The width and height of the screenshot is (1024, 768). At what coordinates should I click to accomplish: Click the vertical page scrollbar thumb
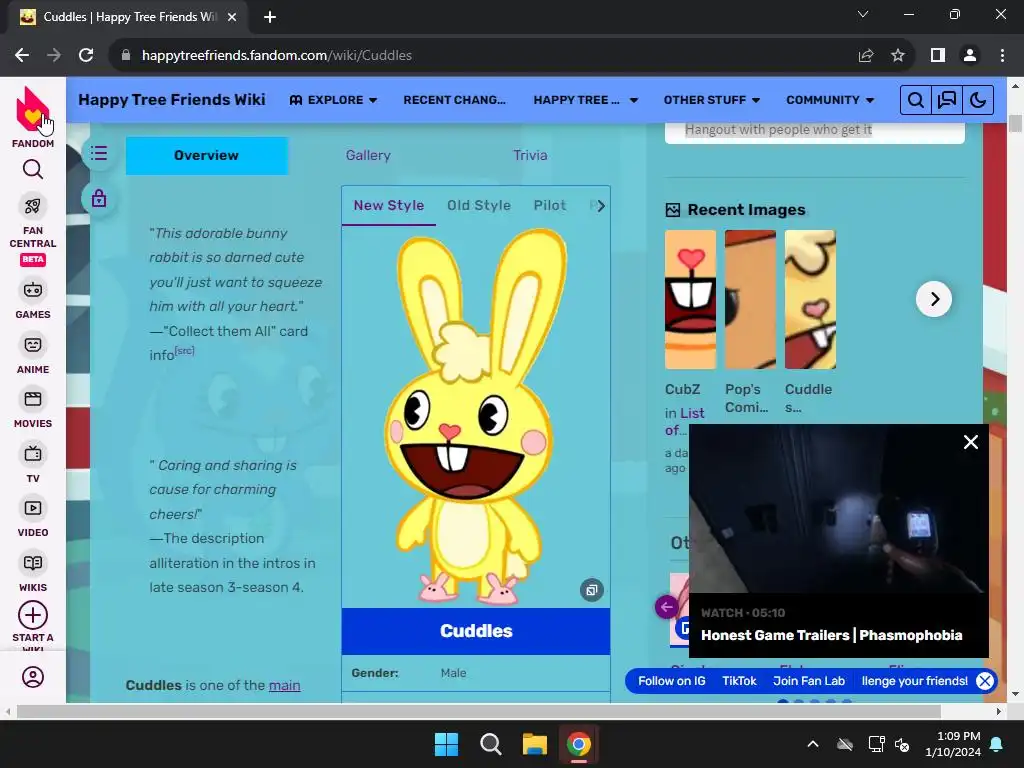[1015, 123]
